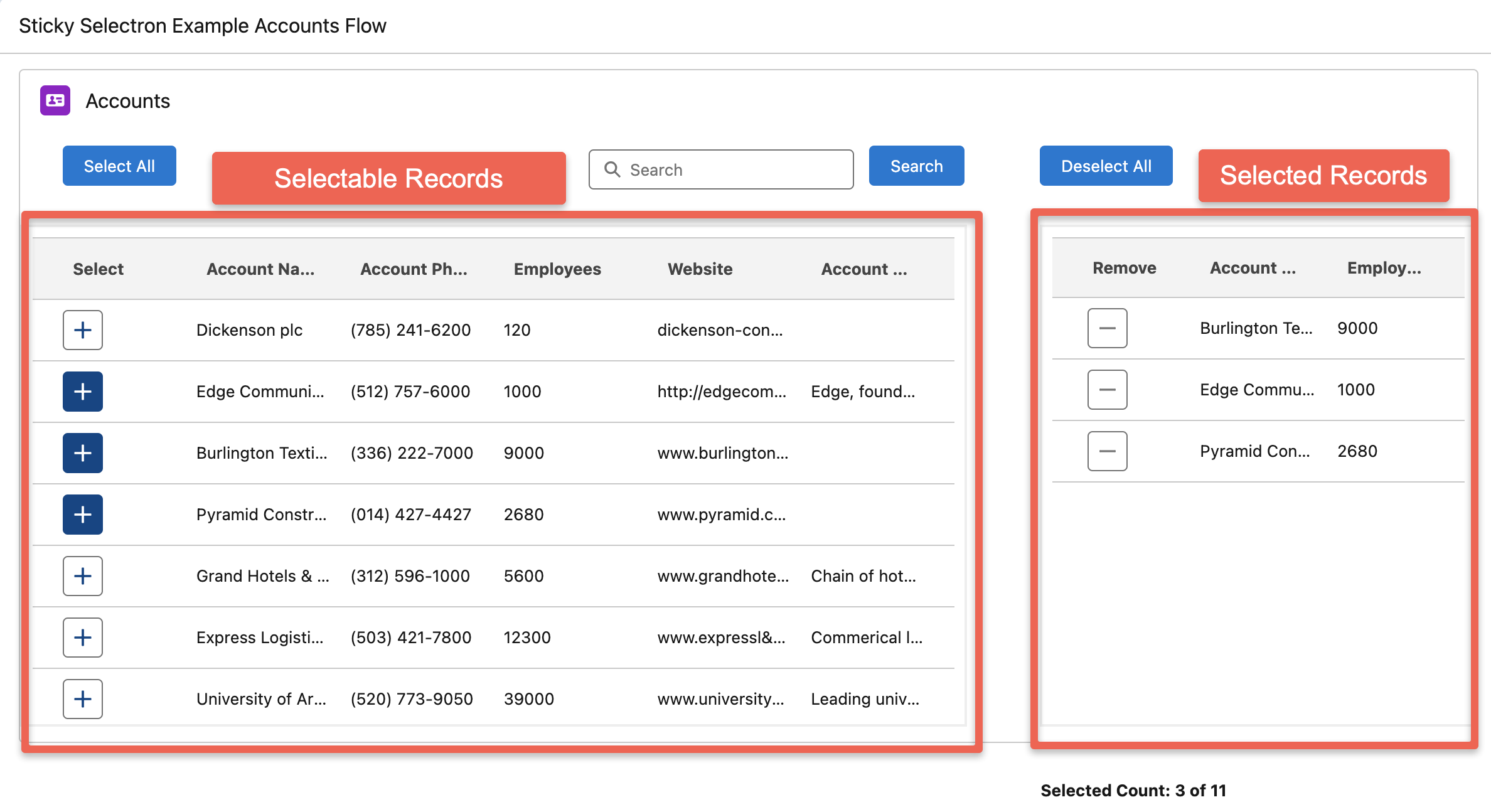Click the Leading univ... description cell

pyautogui.click(x=865, y=699)
